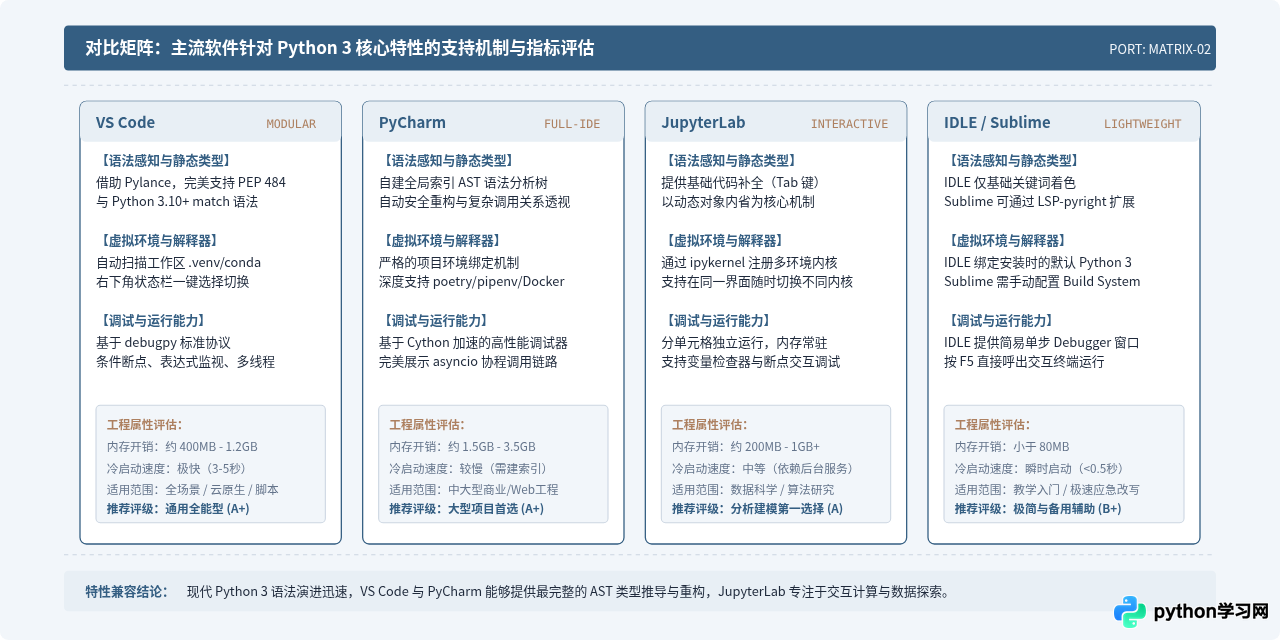
Task: Click 内存开销：小于 80MB
Action: click(1012, 447)
